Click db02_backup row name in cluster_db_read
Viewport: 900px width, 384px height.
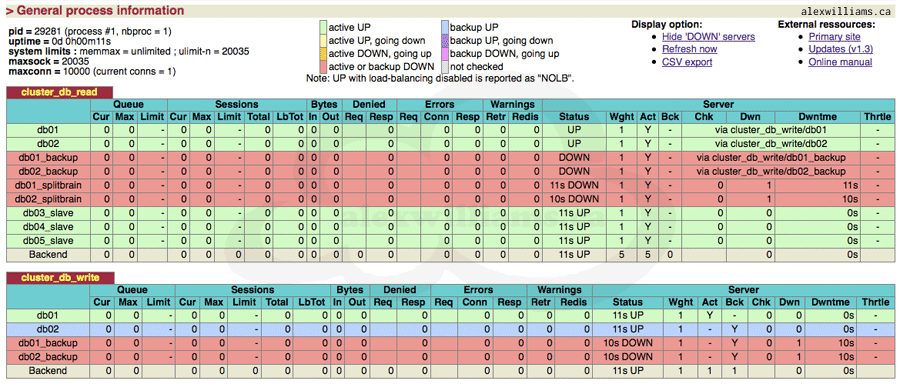pos(48,171)
